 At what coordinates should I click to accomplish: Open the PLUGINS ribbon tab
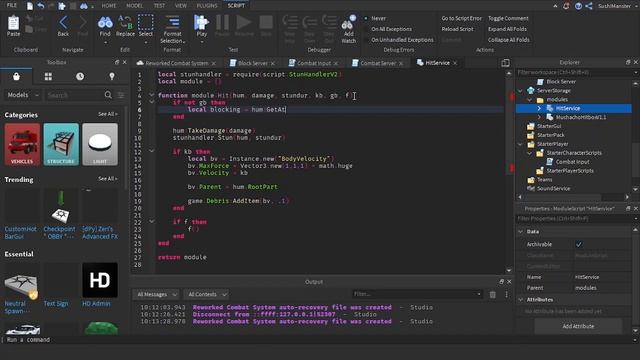[207, 6]
